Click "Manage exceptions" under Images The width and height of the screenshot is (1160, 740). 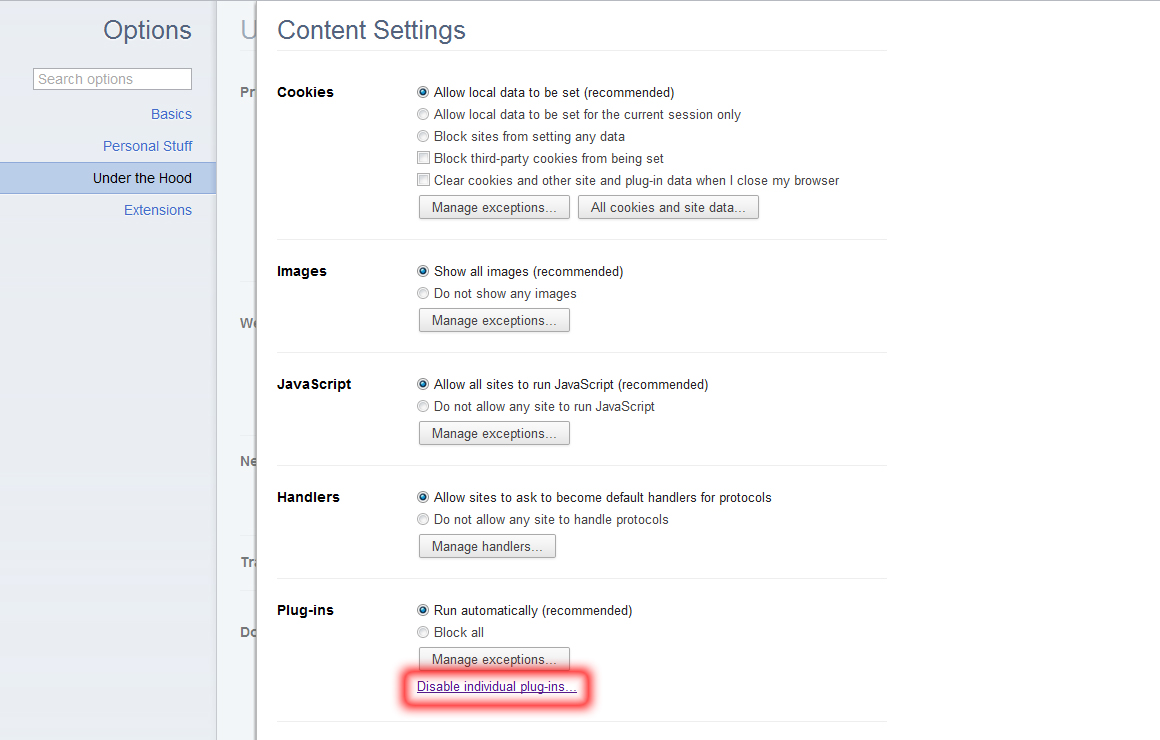[x=494, y=320]
